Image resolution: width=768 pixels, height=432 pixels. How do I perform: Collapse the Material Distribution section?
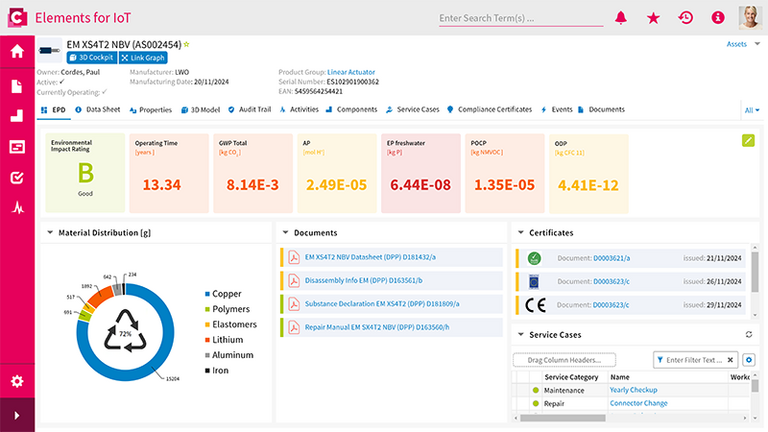[x=50, y=233]
